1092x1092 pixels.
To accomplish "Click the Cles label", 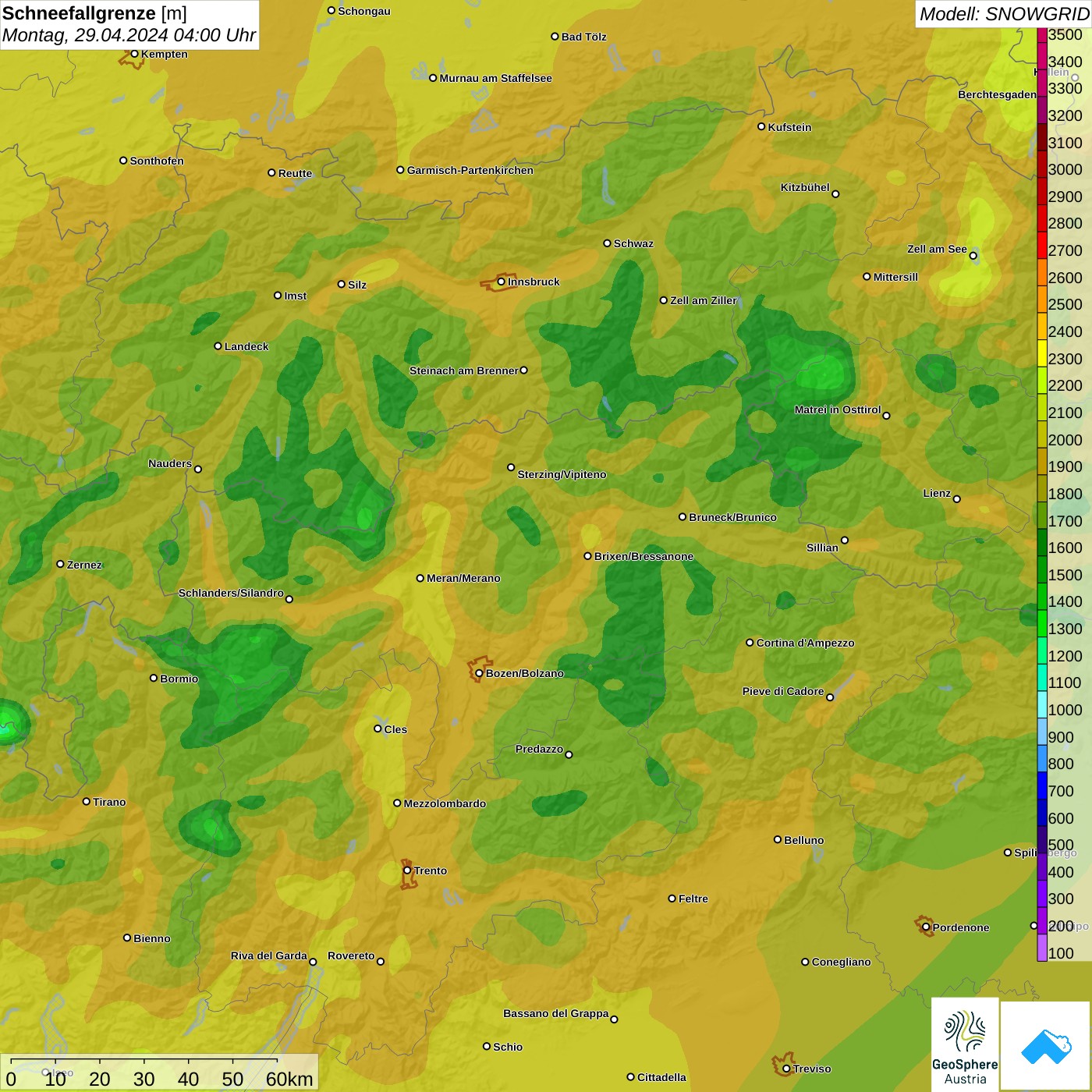I will tap(395, 729).
